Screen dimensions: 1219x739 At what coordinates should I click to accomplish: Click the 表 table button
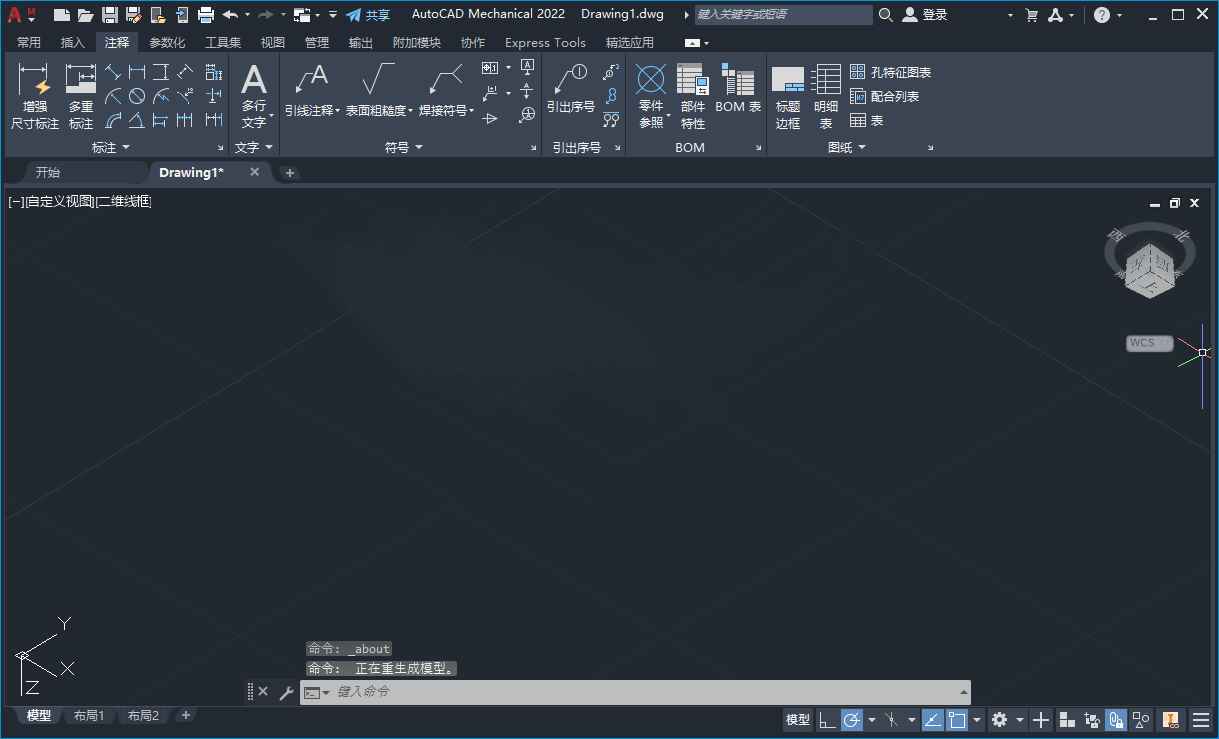click(x=866, y=120)
